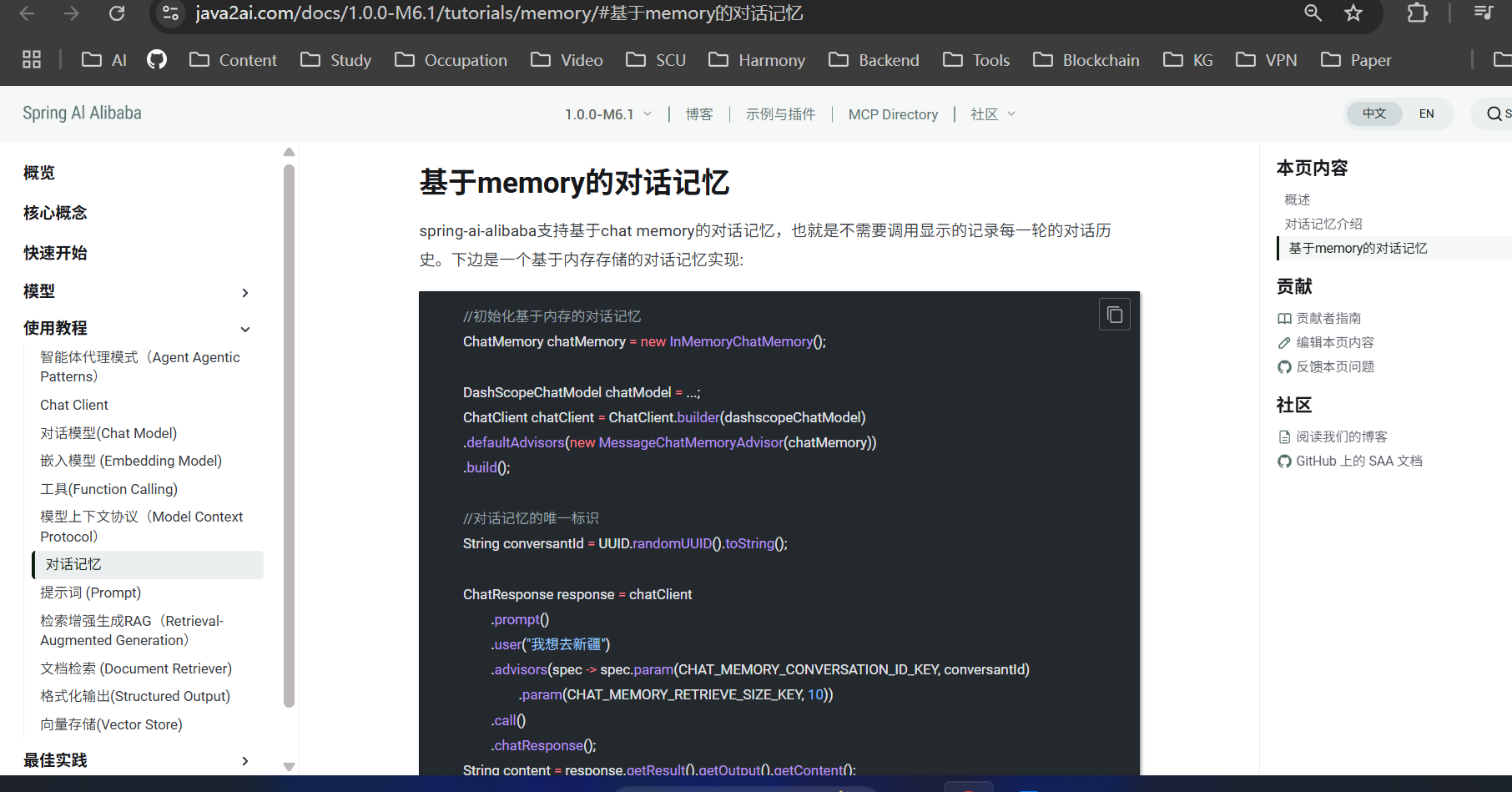Open the MCP Directory menu item
This screenshot has height=792, width=1512.
point(892,114)
